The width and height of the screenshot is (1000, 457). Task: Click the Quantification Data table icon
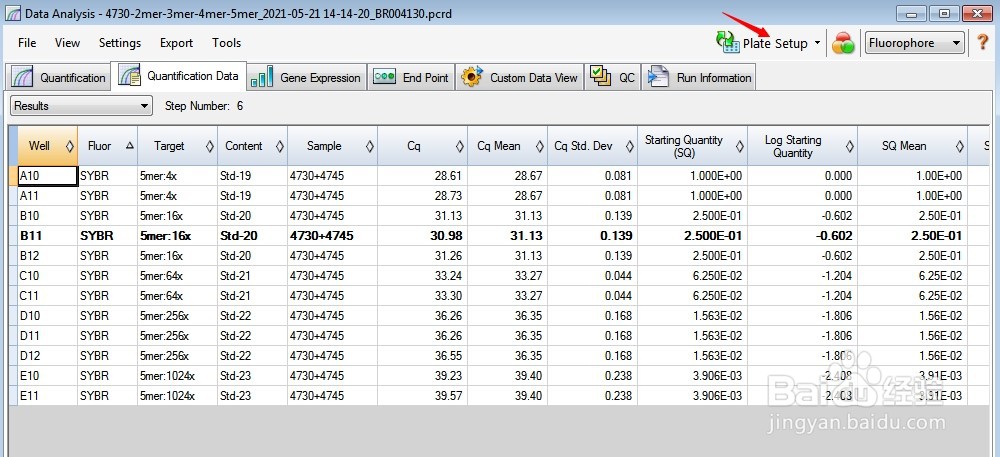click(129, 75)
